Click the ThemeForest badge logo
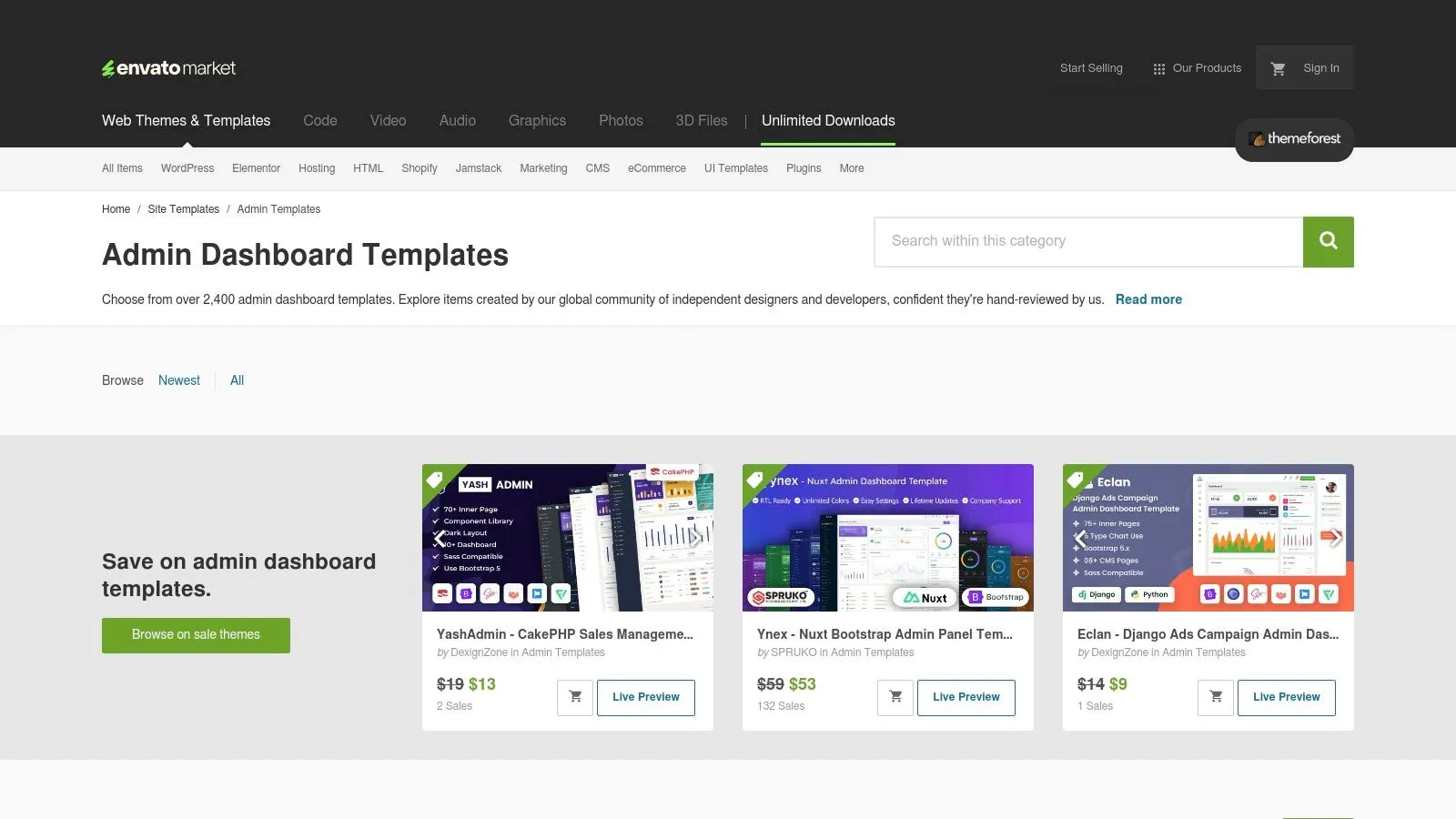The width and height of the screenshot is (1456, 819). (x=1294, y=139)
